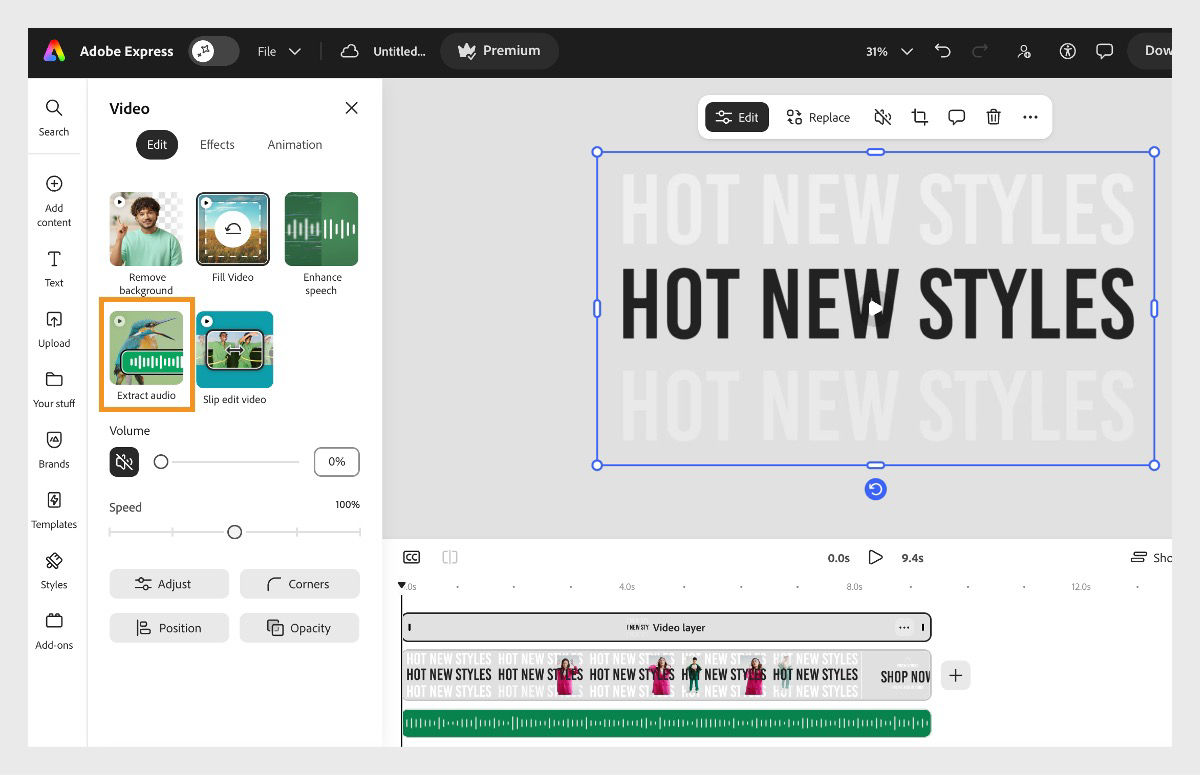
Task: Select the Video layer track
Action: point(666,627)
